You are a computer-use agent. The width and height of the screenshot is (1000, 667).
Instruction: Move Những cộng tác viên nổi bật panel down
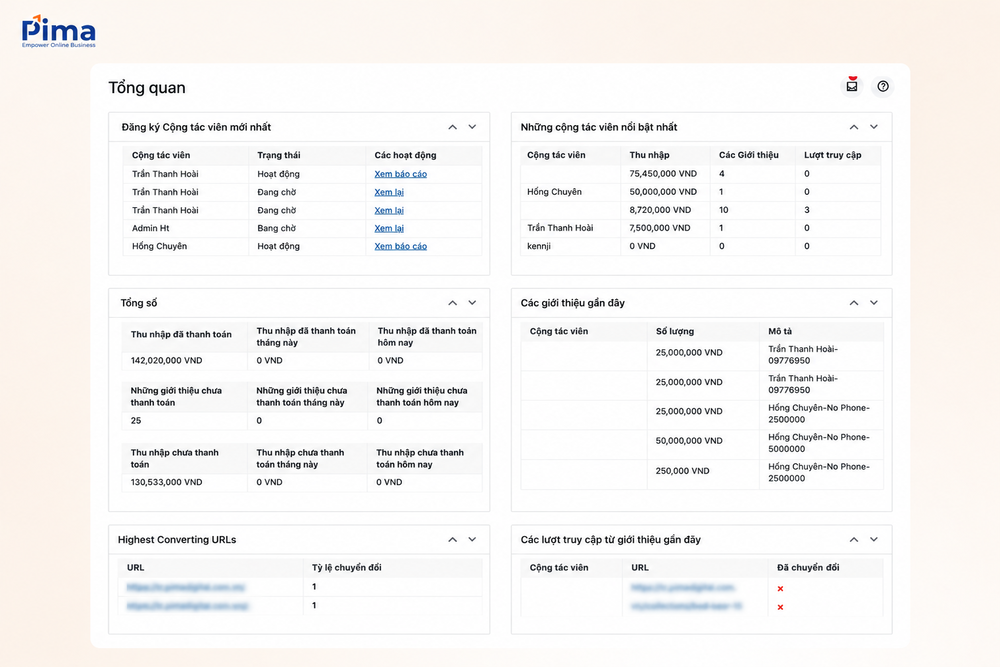pyautogui.click(x=874, y=127)
